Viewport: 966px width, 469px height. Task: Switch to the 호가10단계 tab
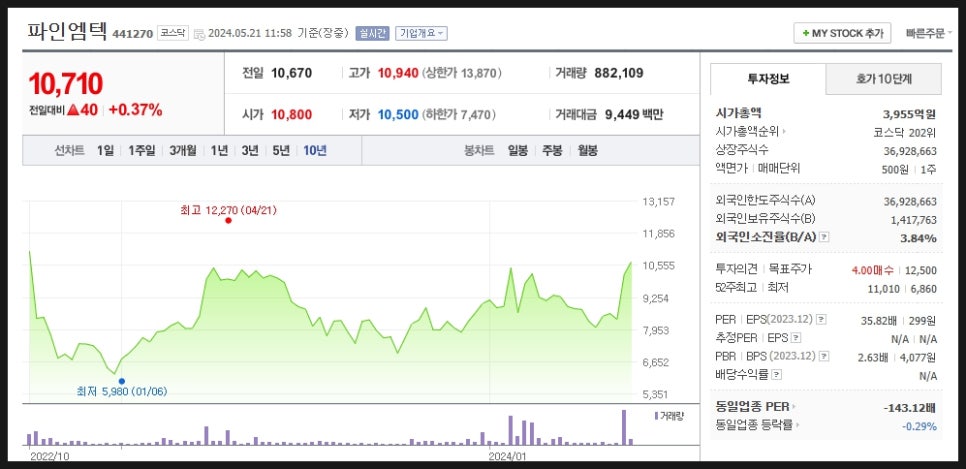(884, 79)
